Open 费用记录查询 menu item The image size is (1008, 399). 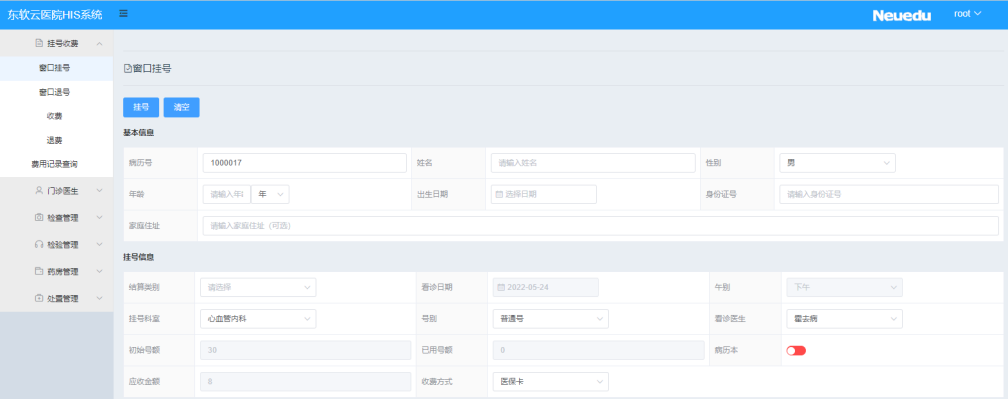(x=55, y=164)
